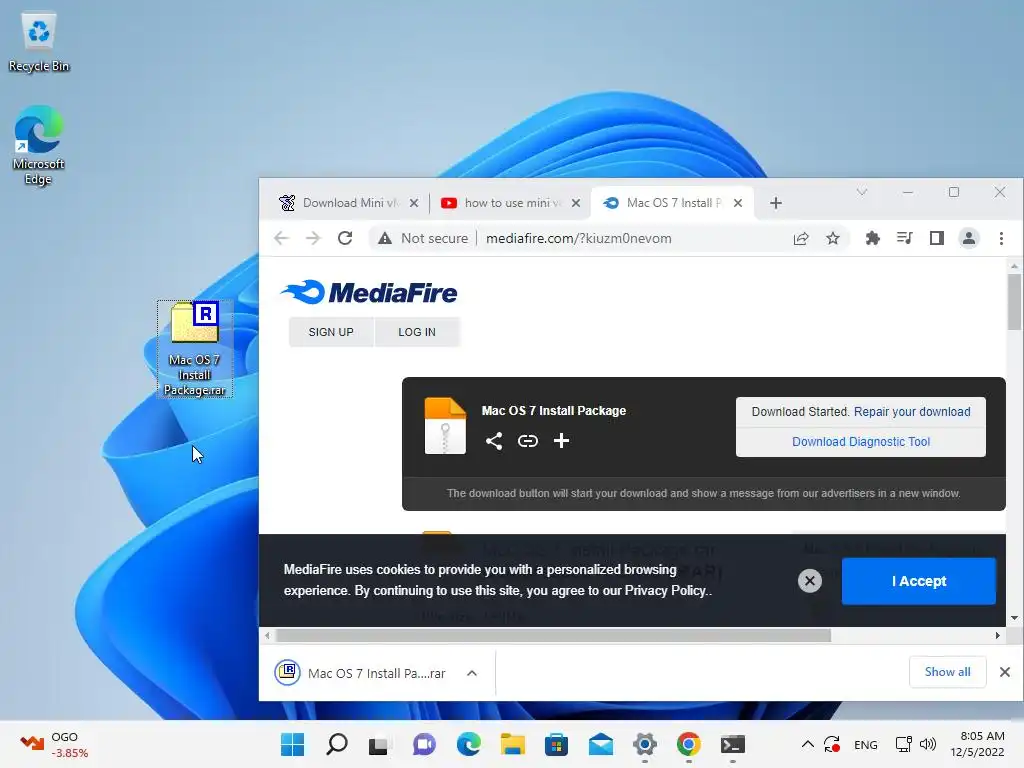Open the clock showing 8:05 AM
Viewport: 1024px width, 768px height.
[x=978, y=744]
